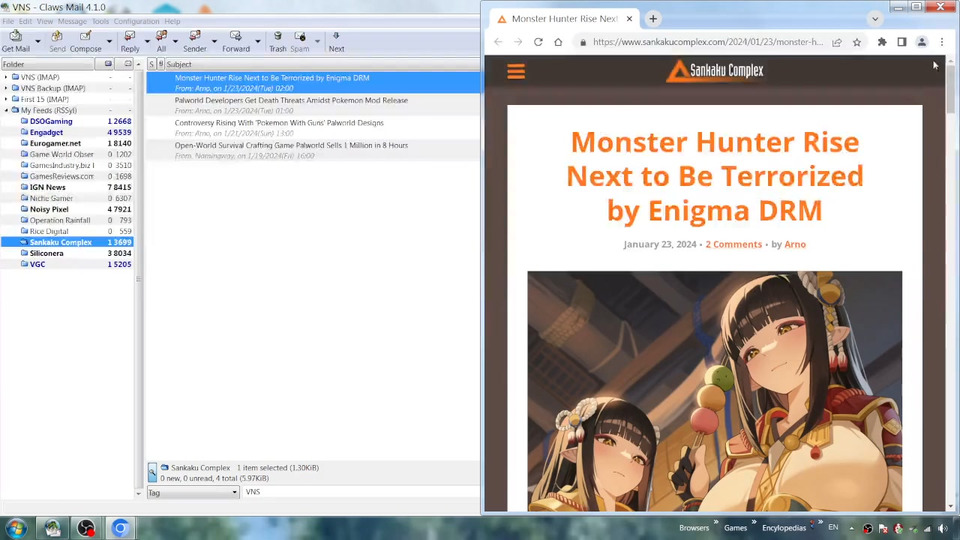
Task: Bookmark this page with star icon
Action: (x=857, y=42)
